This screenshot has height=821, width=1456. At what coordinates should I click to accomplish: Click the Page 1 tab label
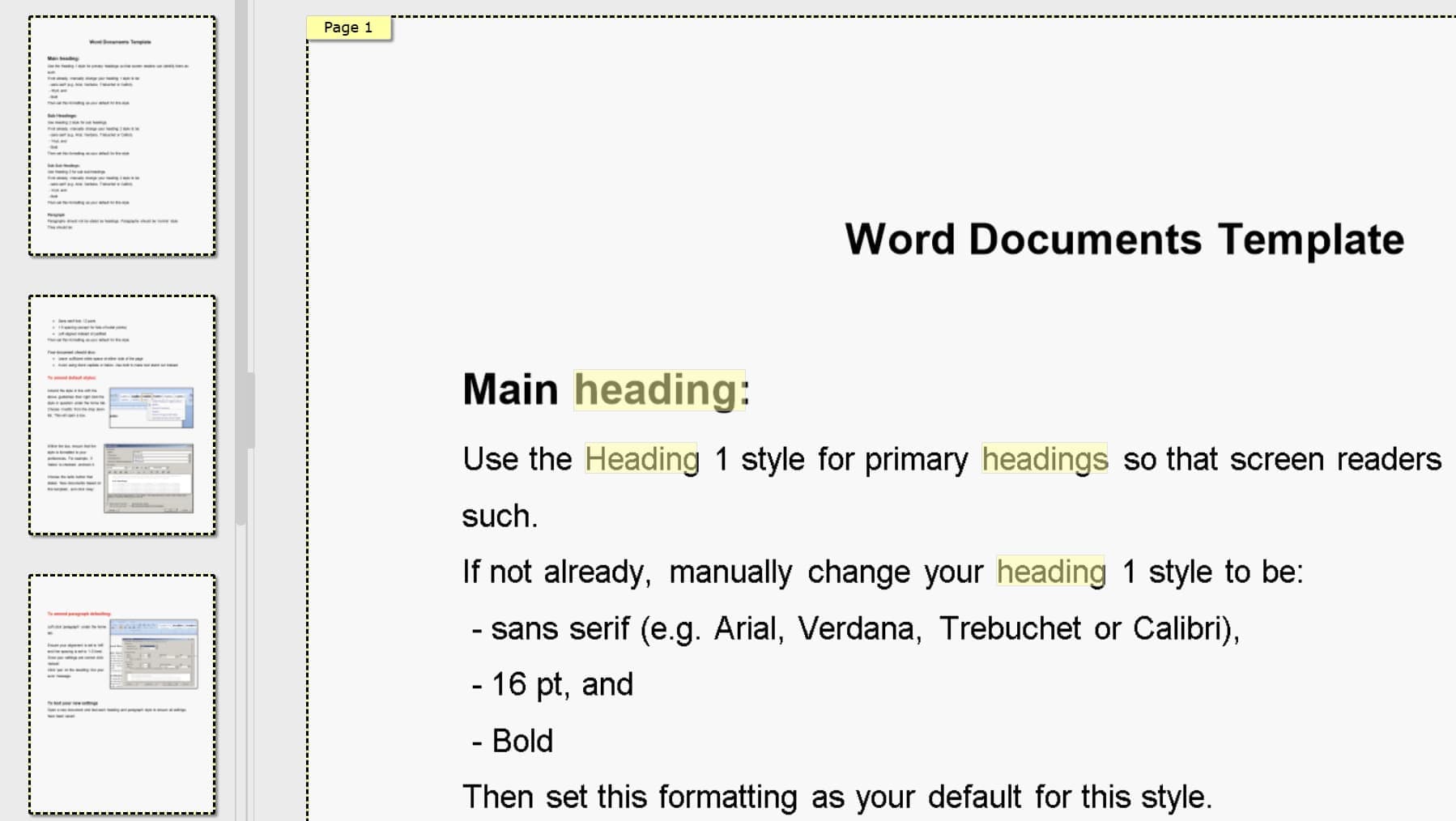[347, 27]
